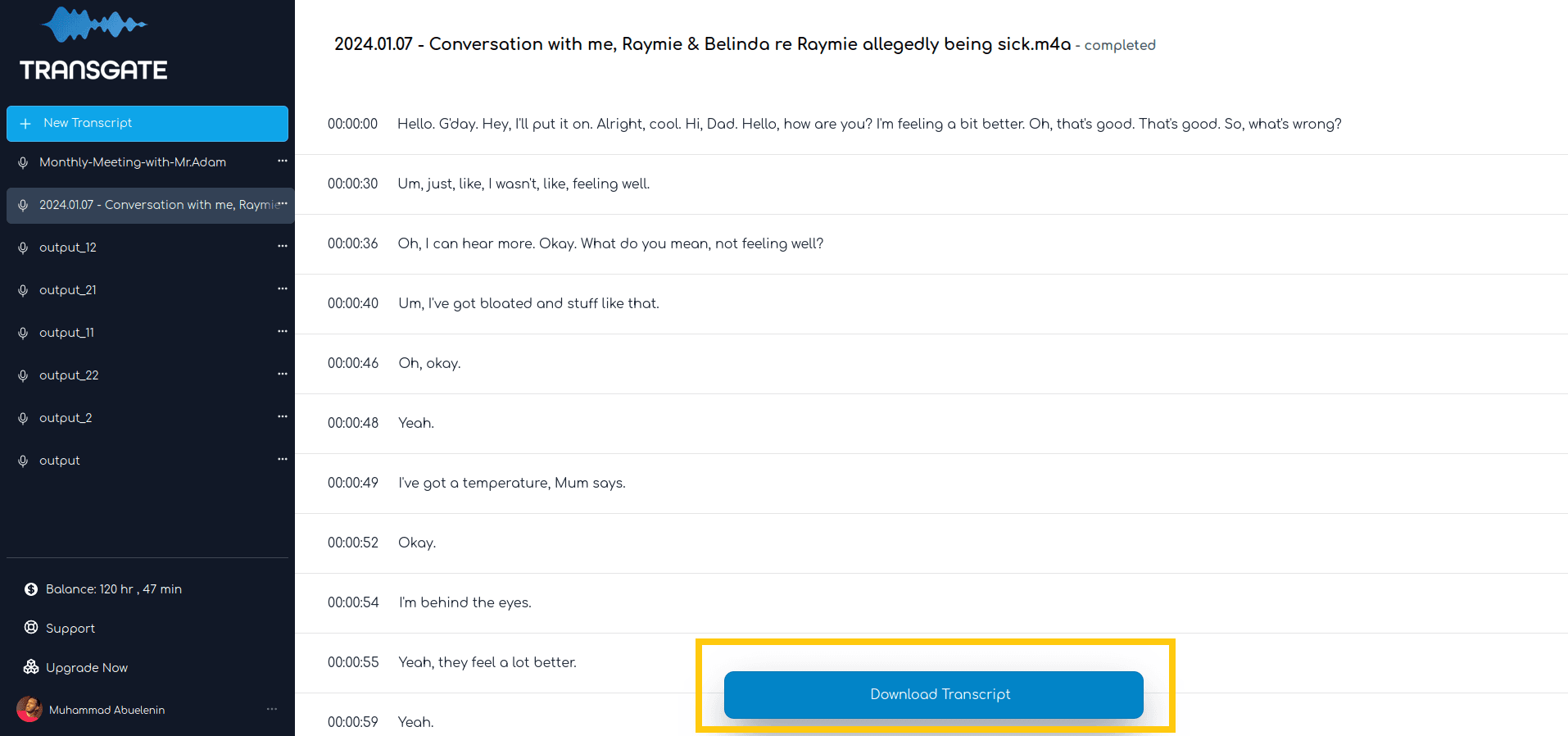Screen dimensions: 1568x736
Task: Click the 'Oh, okay.' transcript line
Action: click(x=429, y=363)
